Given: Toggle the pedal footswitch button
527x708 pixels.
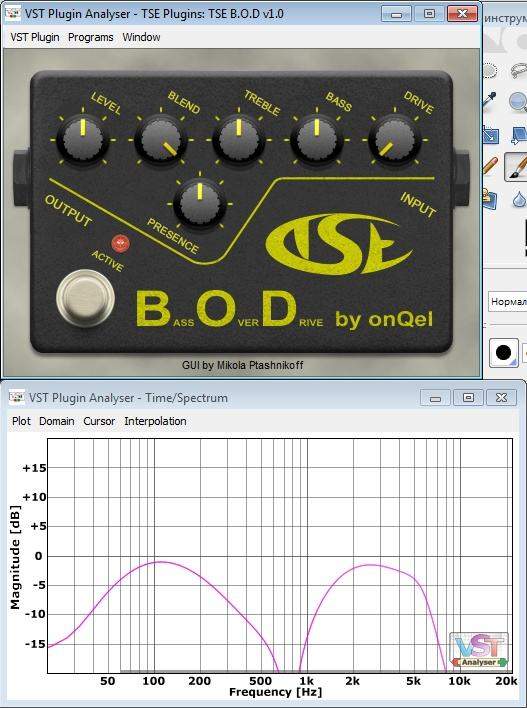Looking at the screenshot, I should click(85, 298).
